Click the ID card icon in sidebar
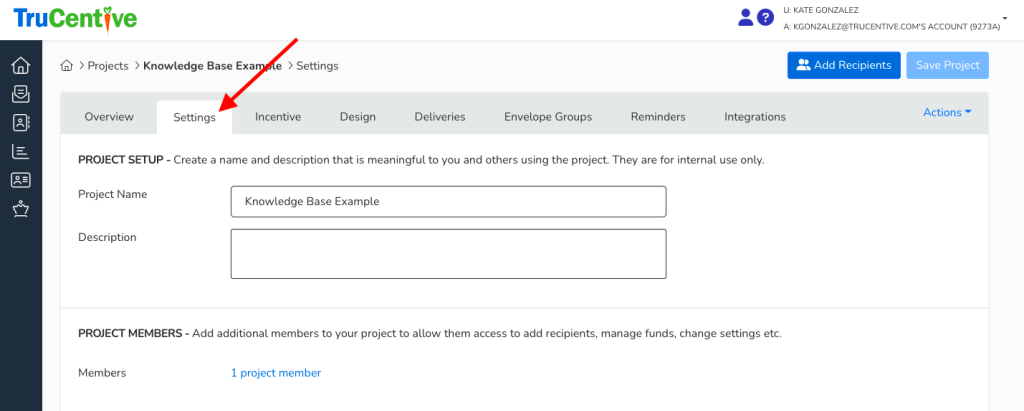Screen dimensions: 1024x411 point(20,181)
